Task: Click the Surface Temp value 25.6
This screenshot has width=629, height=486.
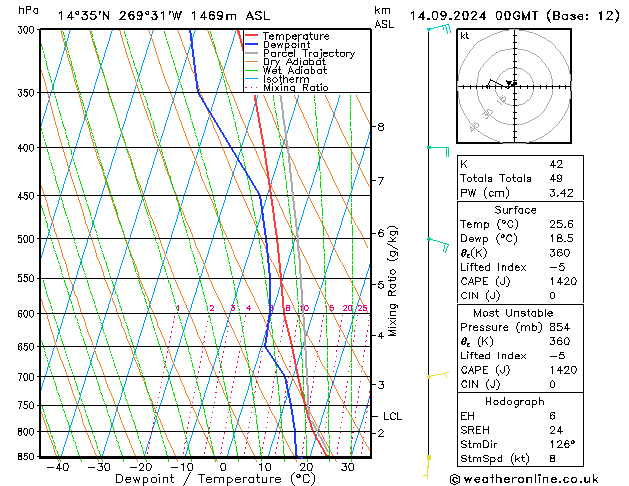Action: coord(562,224)
